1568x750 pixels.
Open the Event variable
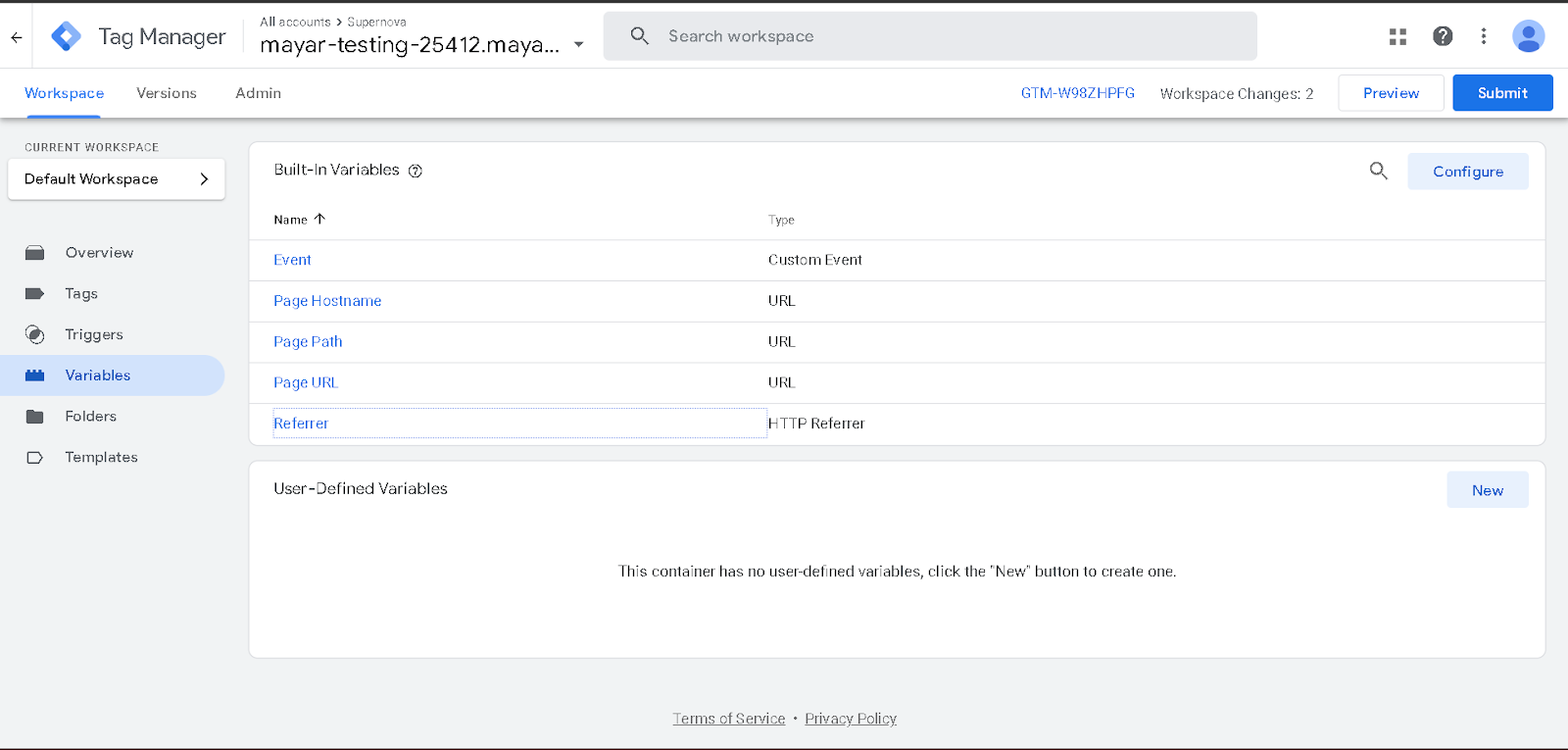click(x=292, y=260)
